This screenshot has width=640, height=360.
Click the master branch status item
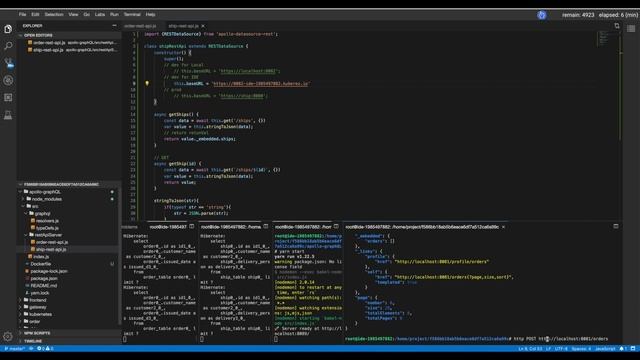click(14, 349)
